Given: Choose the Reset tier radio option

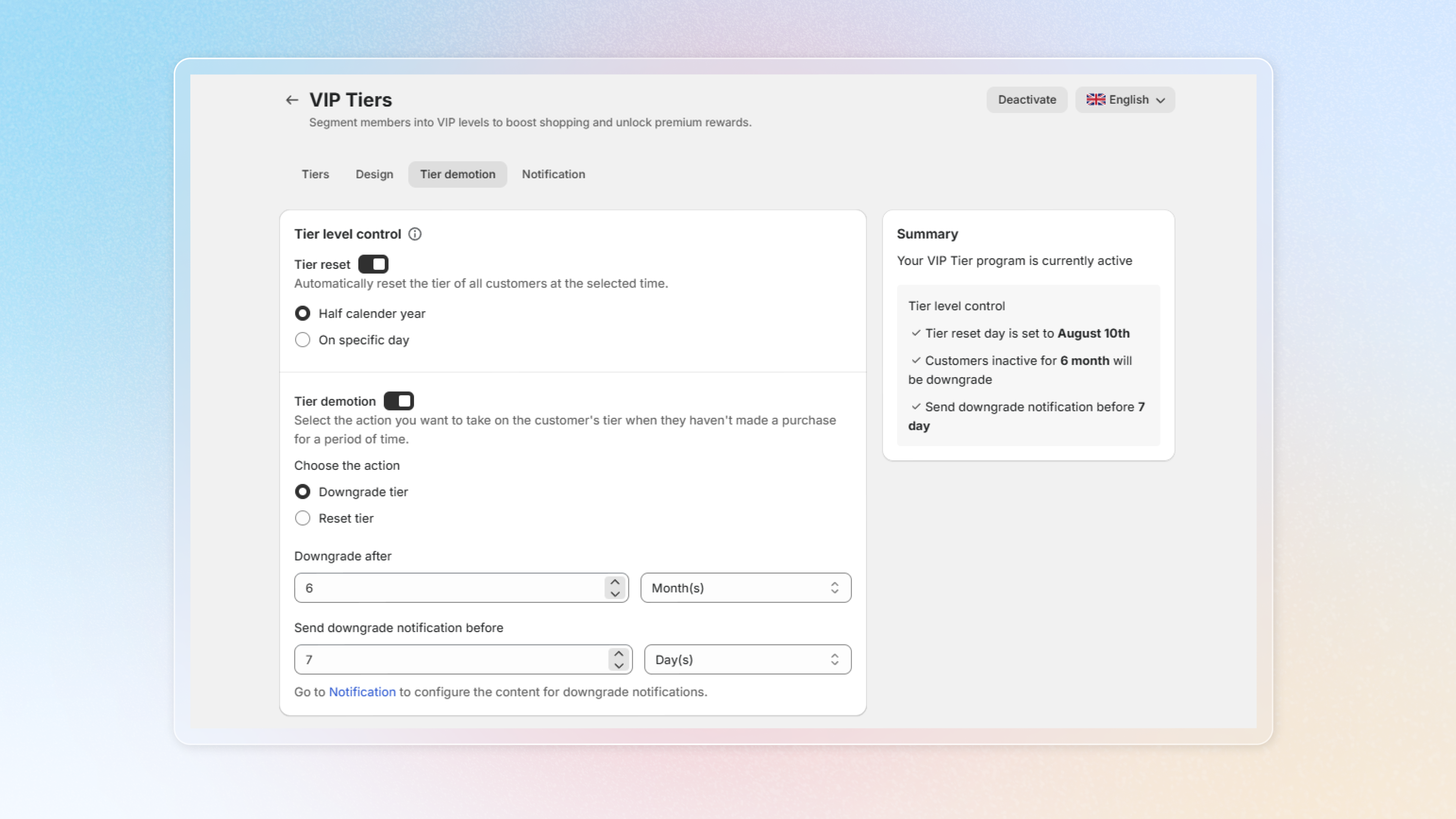Looking at the screenshot, I should point(303,518).
